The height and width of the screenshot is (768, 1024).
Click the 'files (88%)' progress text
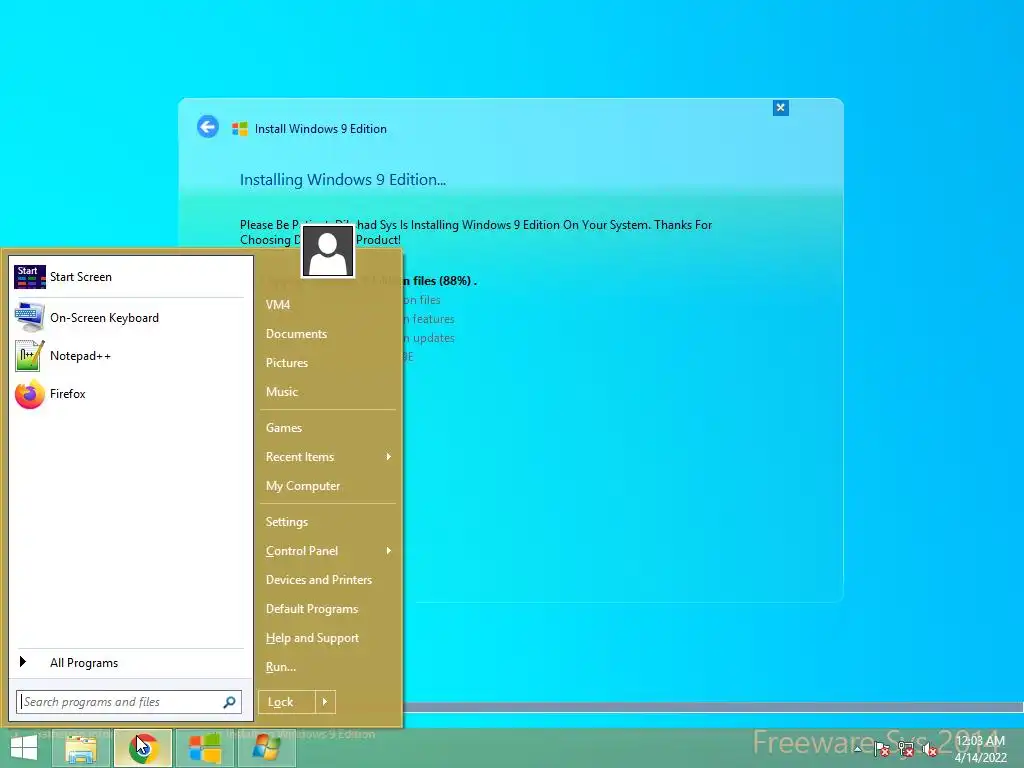click(444, 281)
